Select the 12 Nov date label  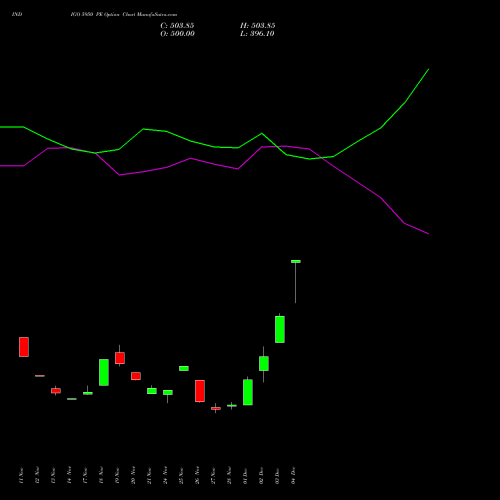[x=37, y=475]
